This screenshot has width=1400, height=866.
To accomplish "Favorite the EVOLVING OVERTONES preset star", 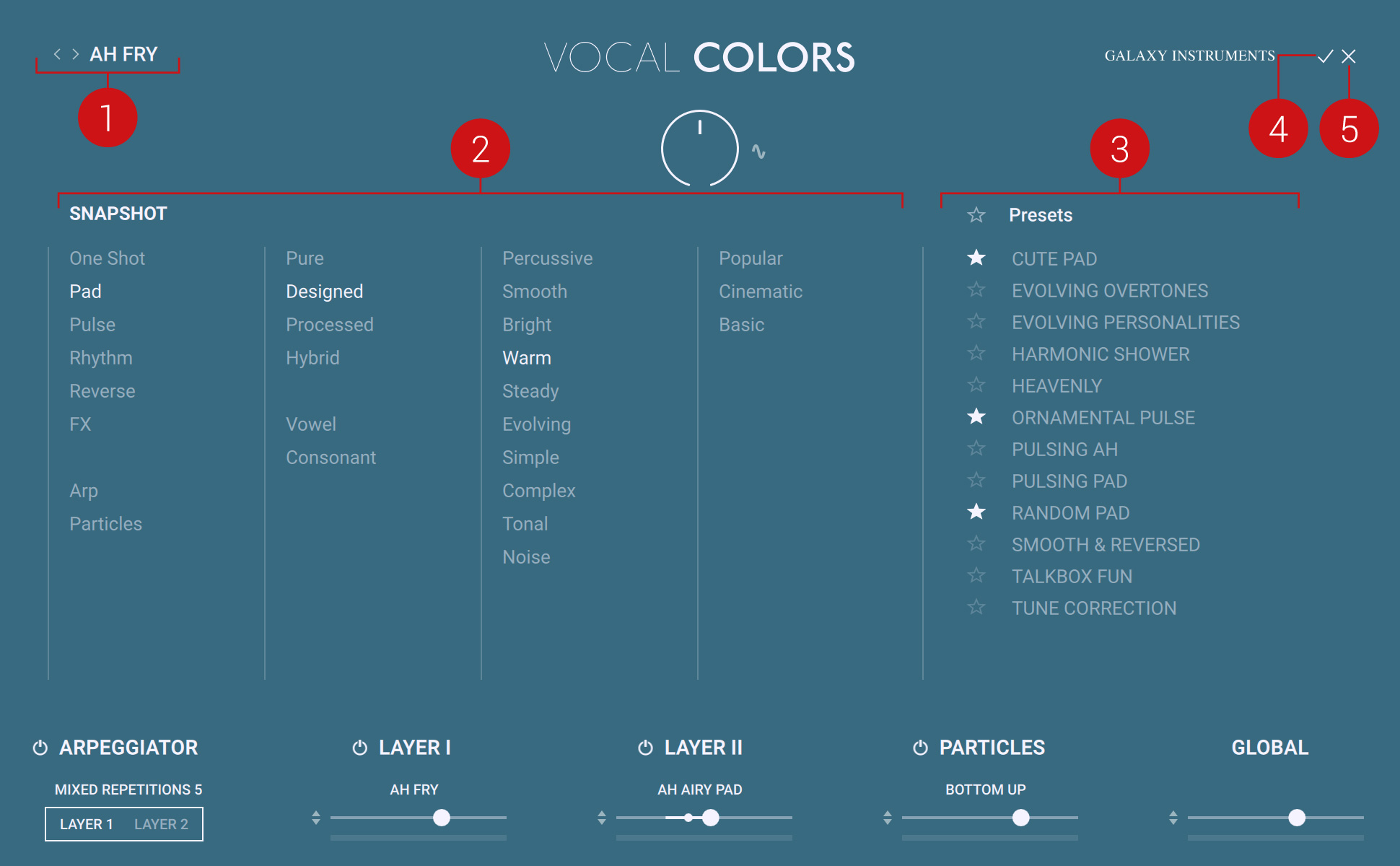I will click(976, 290).
